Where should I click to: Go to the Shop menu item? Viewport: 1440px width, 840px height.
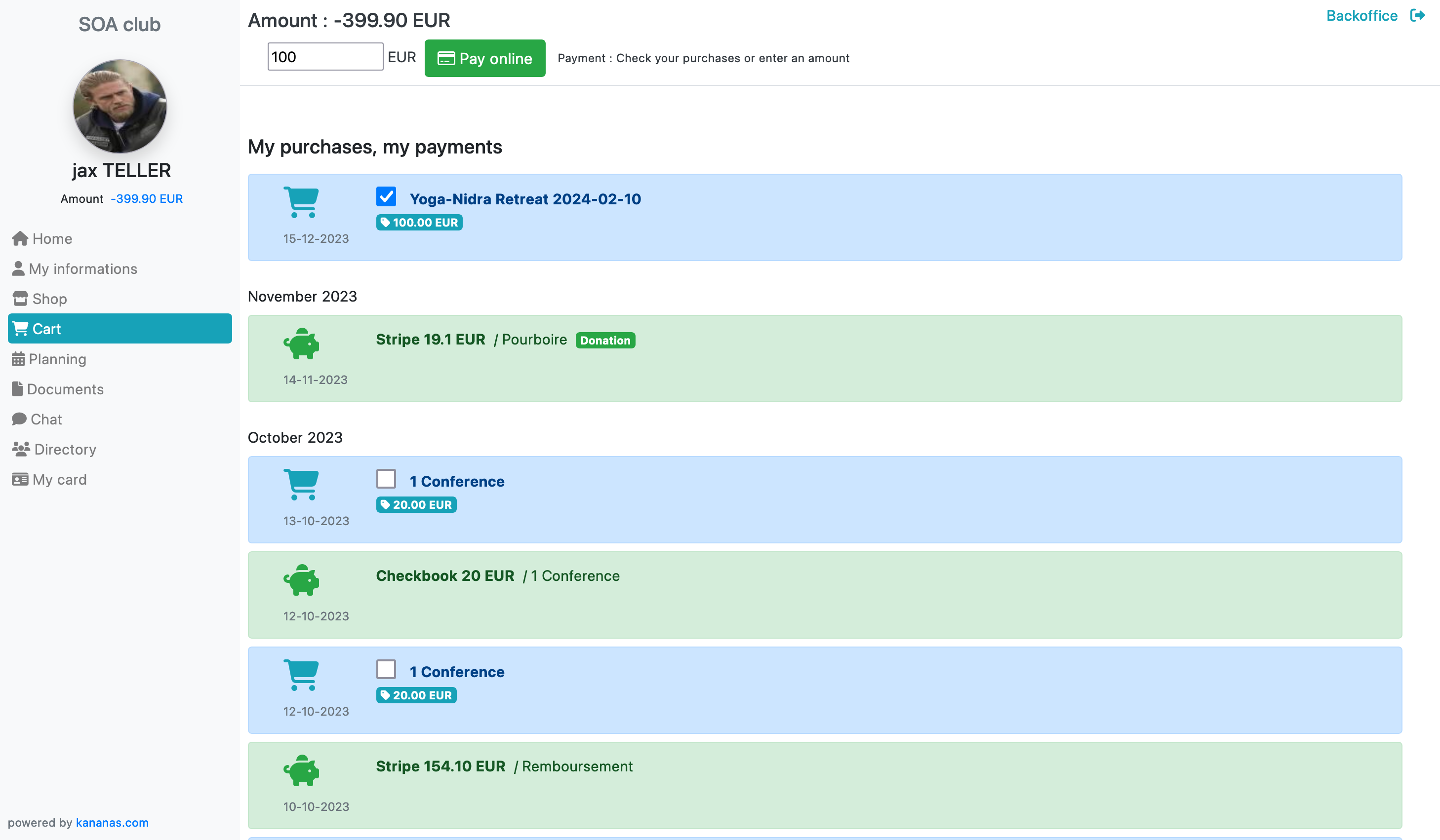click(x=120, y=299)
